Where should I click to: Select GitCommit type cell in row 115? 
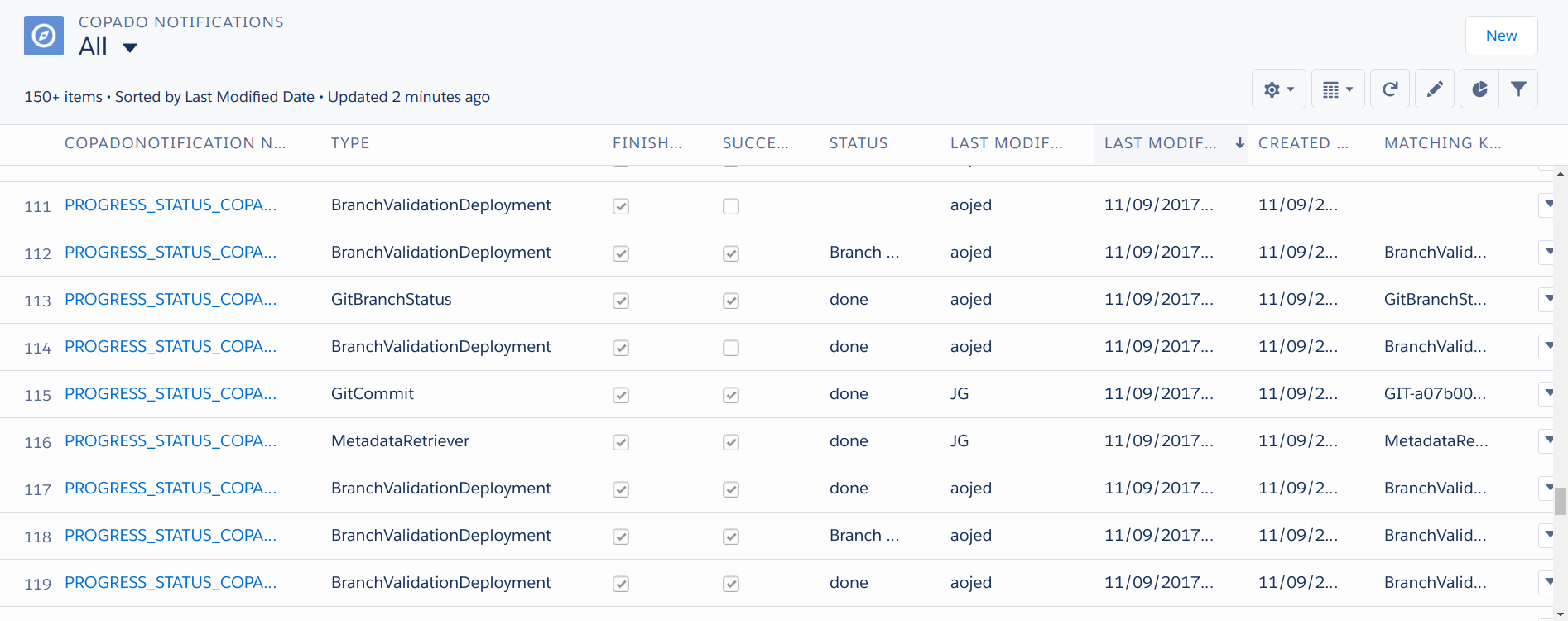373,393
